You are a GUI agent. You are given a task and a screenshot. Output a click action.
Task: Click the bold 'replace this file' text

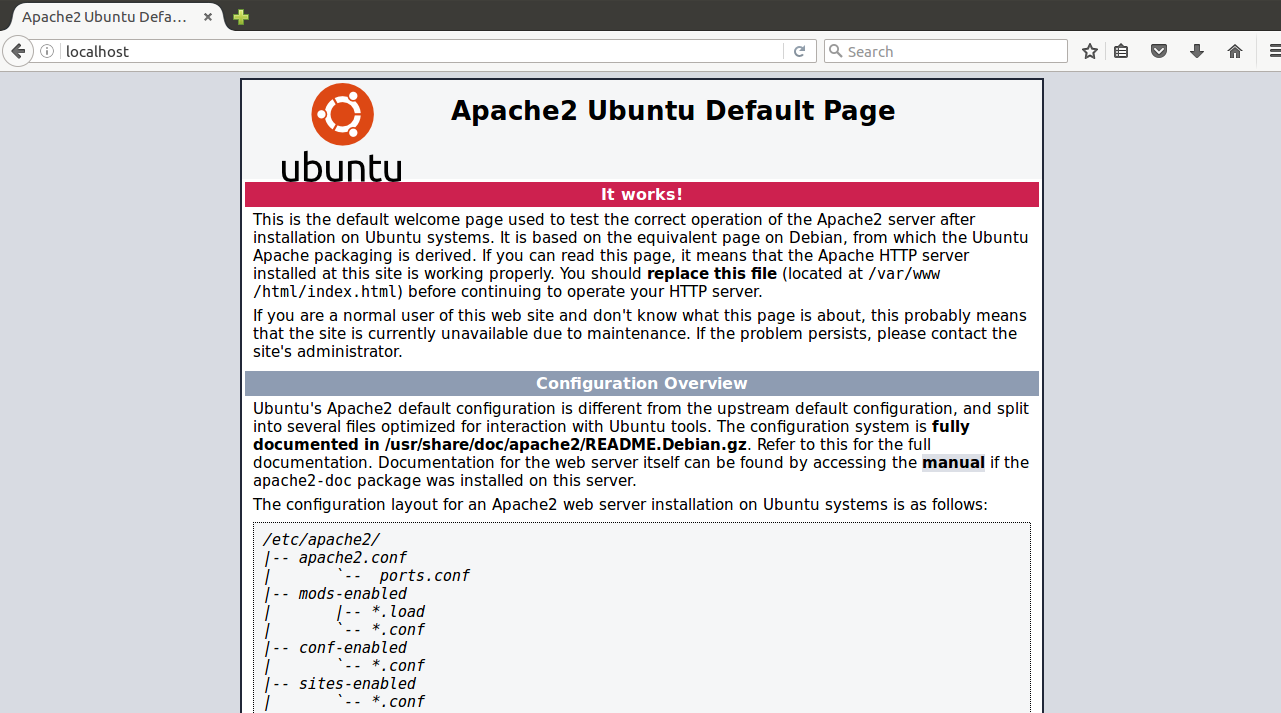point(712,273)
